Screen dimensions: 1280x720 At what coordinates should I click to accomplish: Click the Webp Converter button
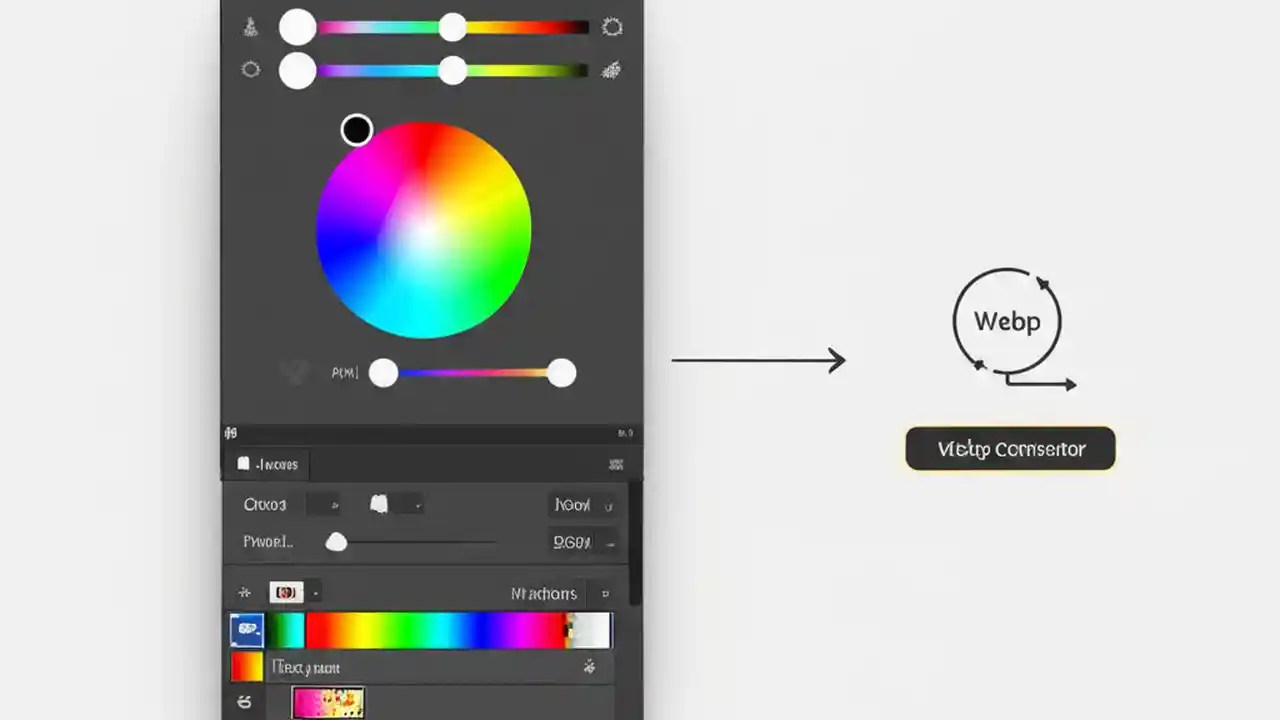click(x=1009, y=448)
